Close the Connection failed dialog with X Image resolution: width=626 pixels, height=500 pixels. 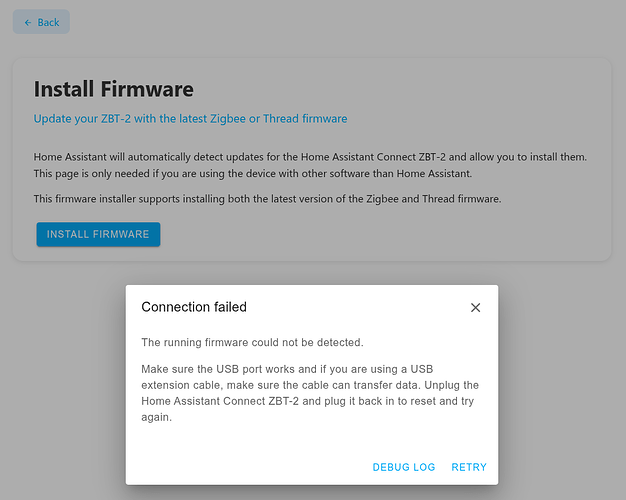tap(475, 307)
